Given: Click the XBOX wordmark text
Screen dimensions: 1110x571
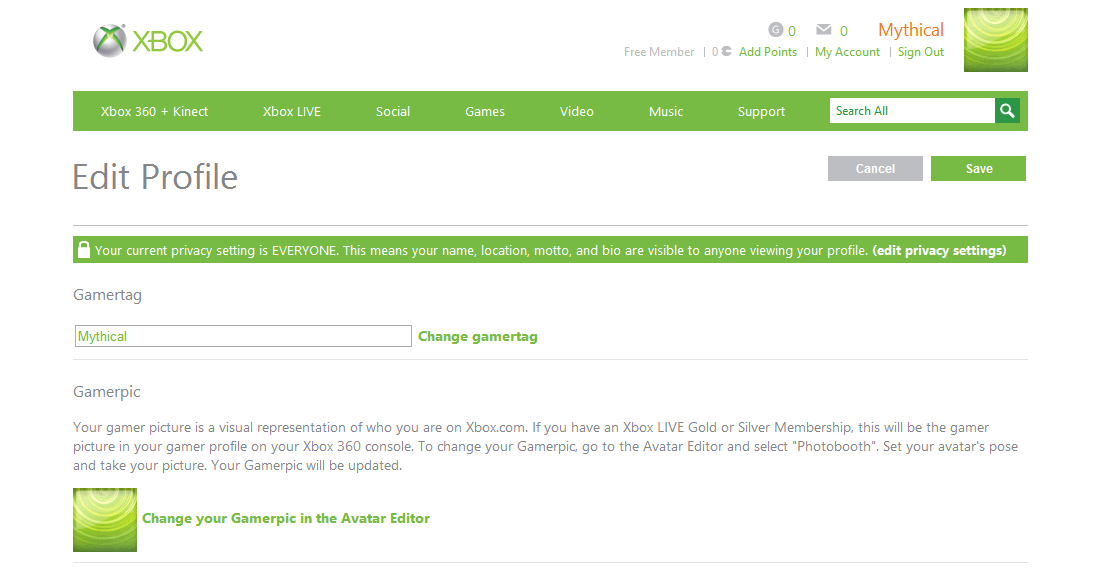Looking at the screenshot, I should [168, 41].
